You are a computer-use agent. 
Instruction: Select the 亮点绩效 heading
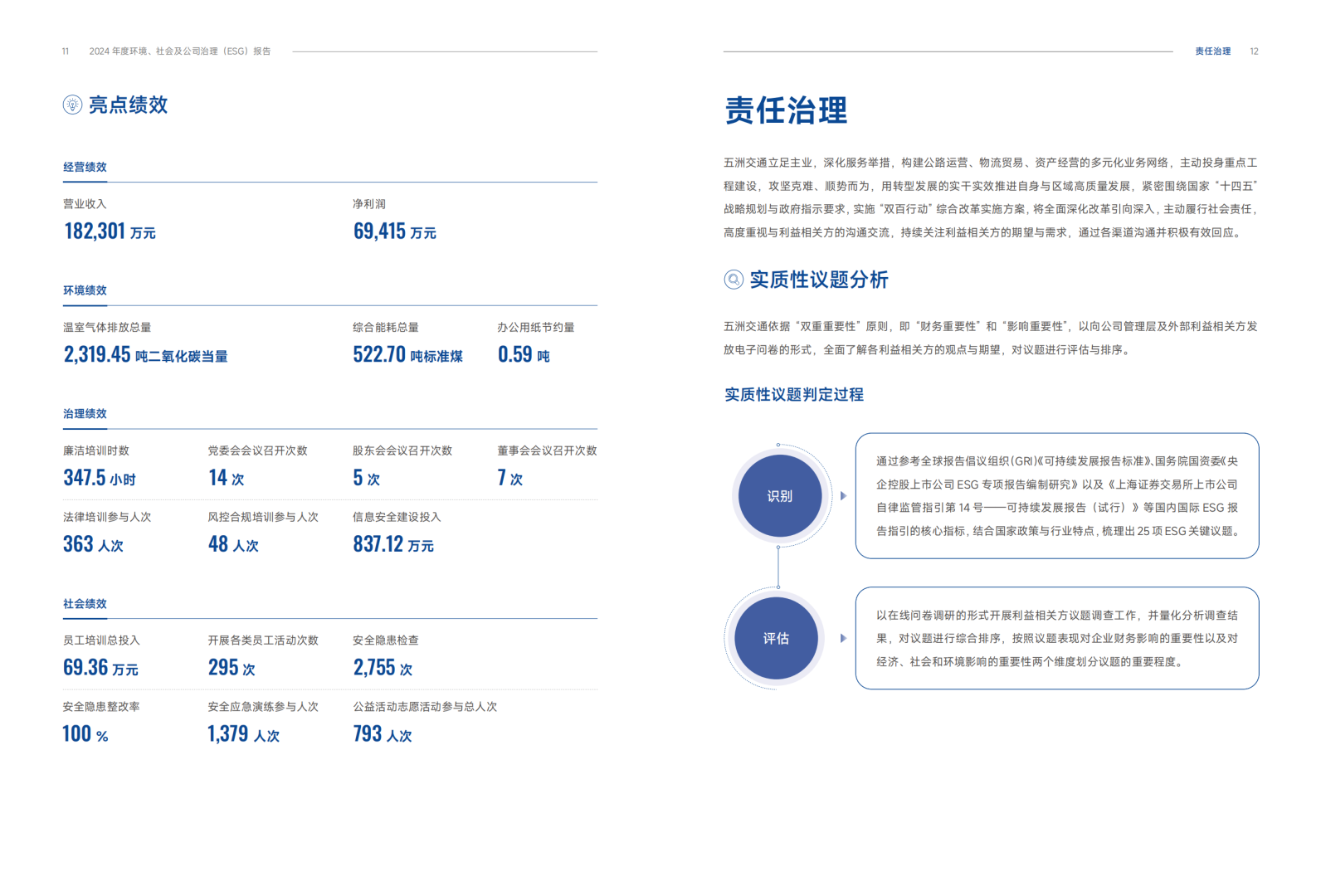pyautogui.click(x=128, y=105)
